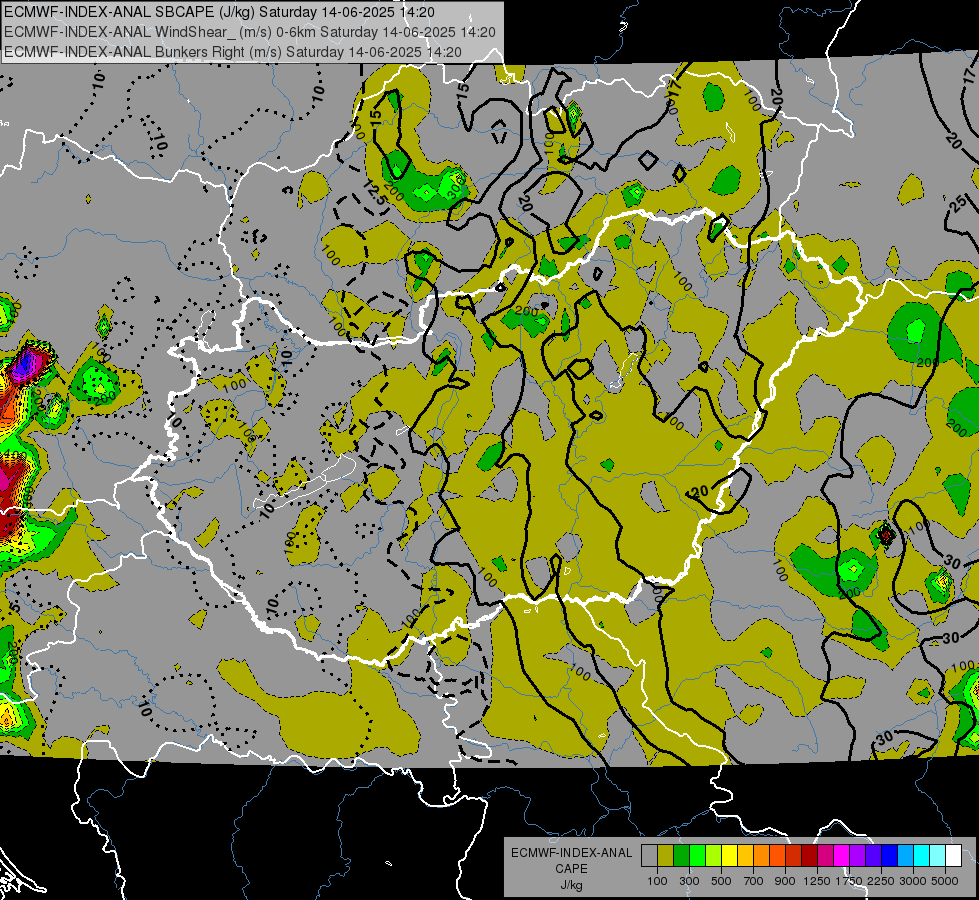Click the J/kg unit label in legend

click(x=571, y=885)
